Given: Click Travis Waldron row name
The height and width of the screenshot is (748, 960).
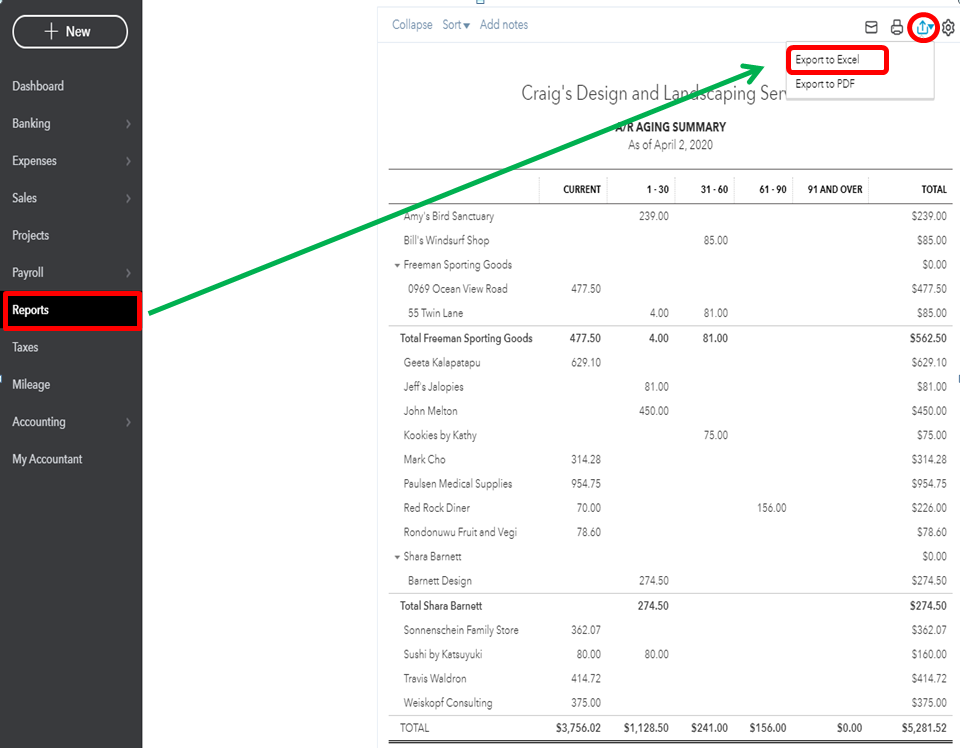Looking at the screenshot, I should pos(435,679).
